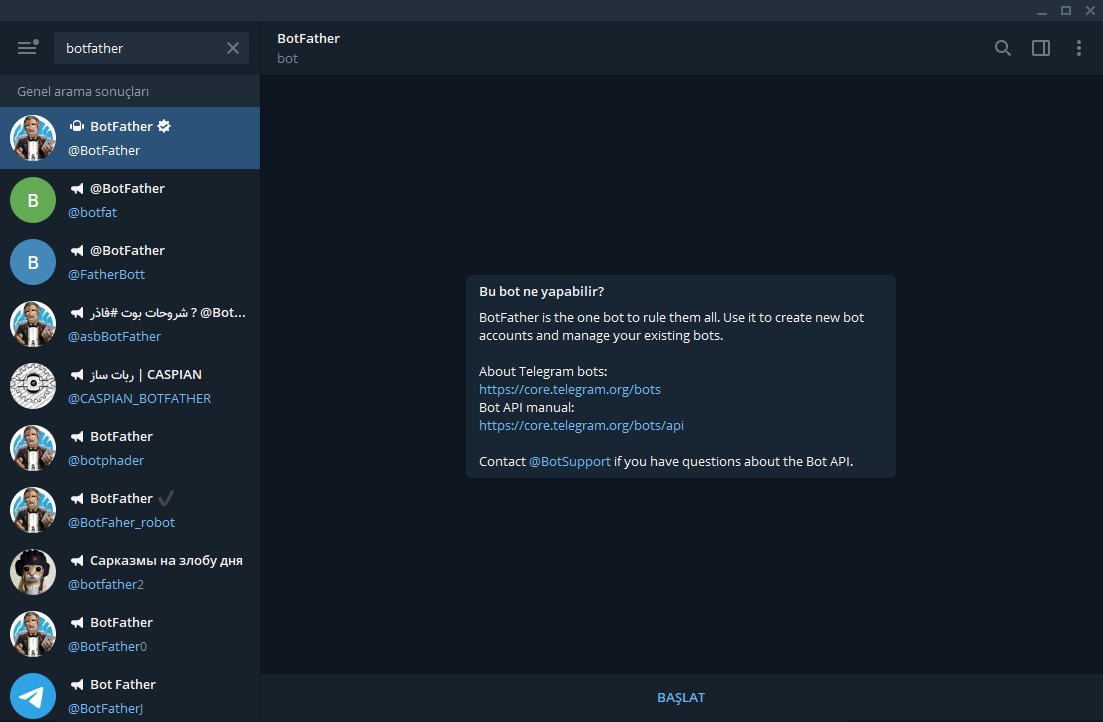Open the core.telegram.org/bots link
This screenshot has width=1103, height=722.
569,389
